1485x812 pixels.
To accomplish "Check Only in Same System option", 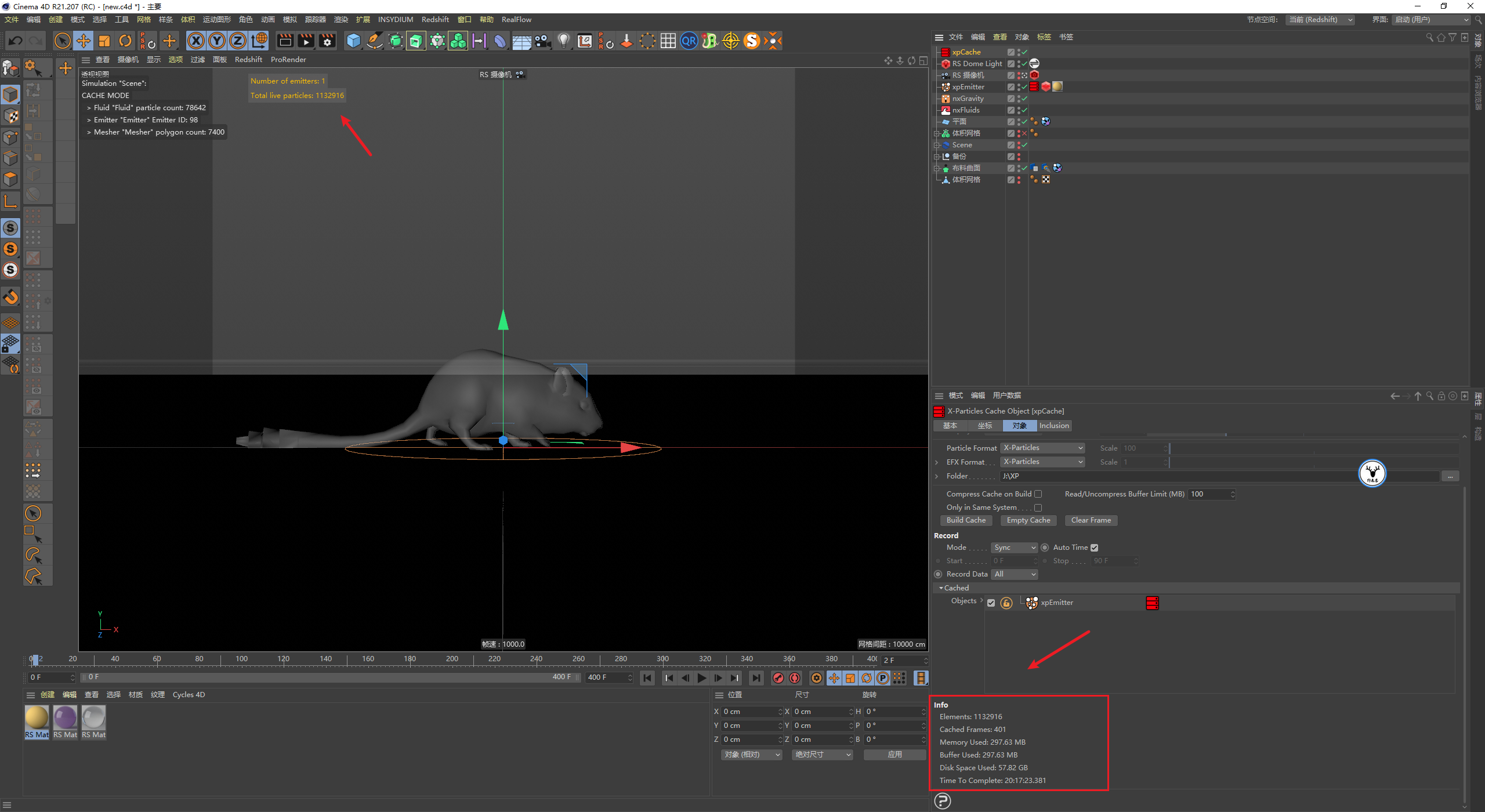I will pyautogui.click(x=1038, y=507).
